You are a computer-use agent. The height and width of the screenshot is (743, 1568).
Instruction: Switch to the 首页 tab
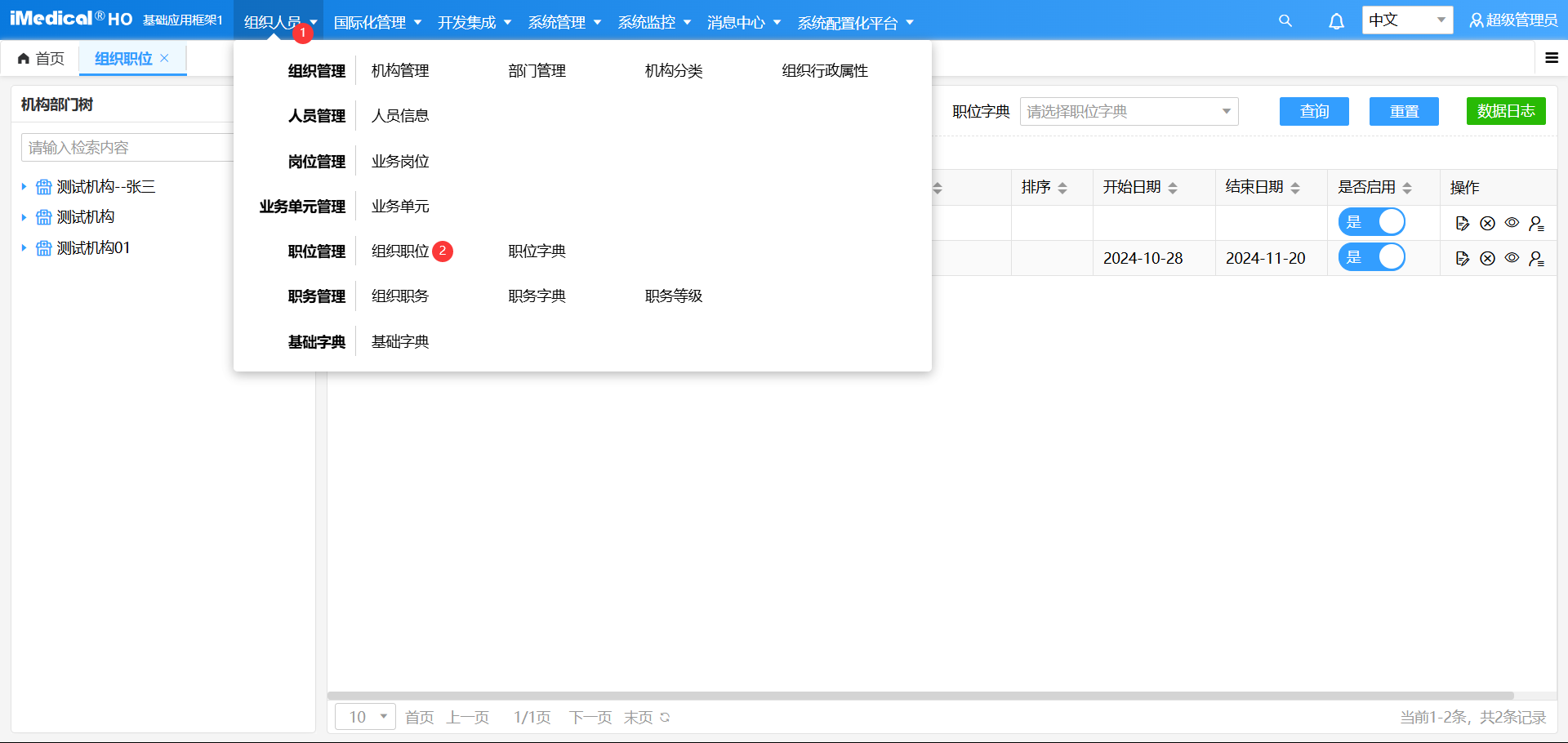click(42, 59)
